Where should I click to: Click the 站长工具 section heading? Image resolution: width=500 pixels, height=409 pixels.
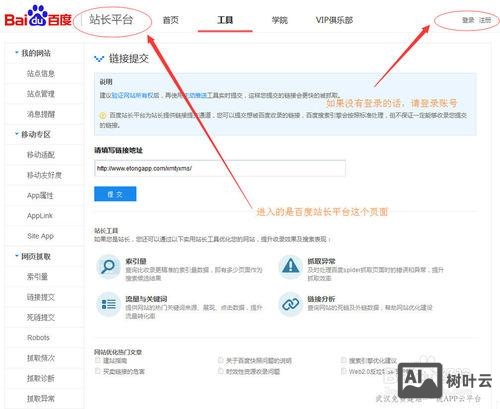106,231
